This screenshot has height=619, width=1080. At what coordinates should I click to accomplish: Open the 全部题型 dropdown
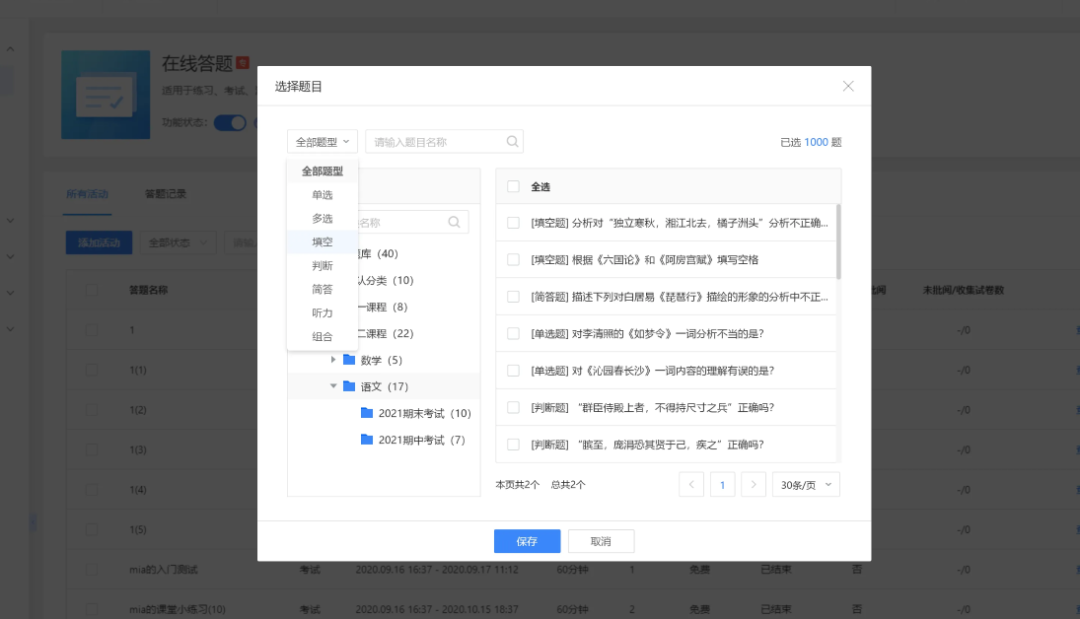pyautogui.click(x=322, y=141)
